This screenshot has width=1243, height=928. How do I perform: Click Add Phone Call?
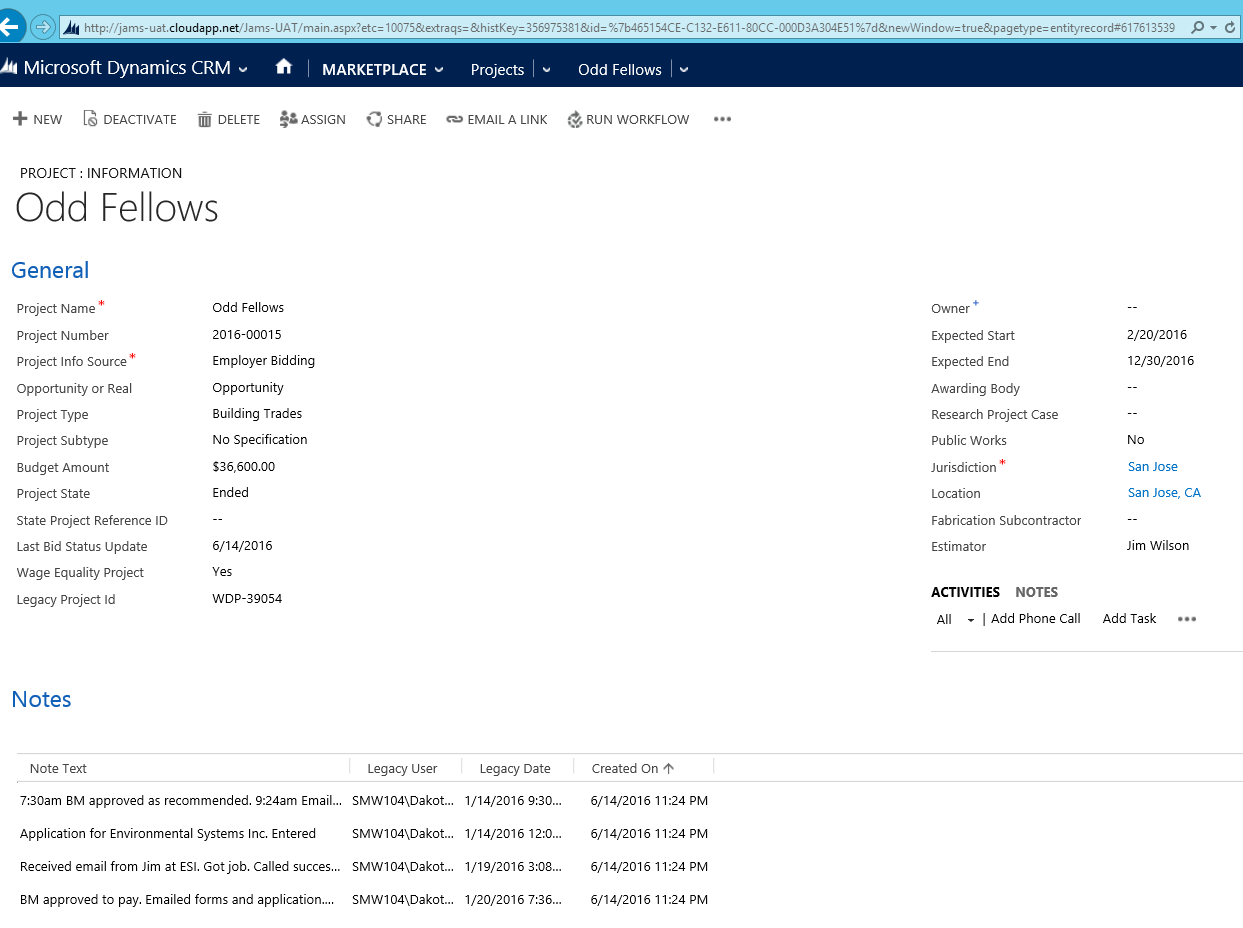(1036, 618)
